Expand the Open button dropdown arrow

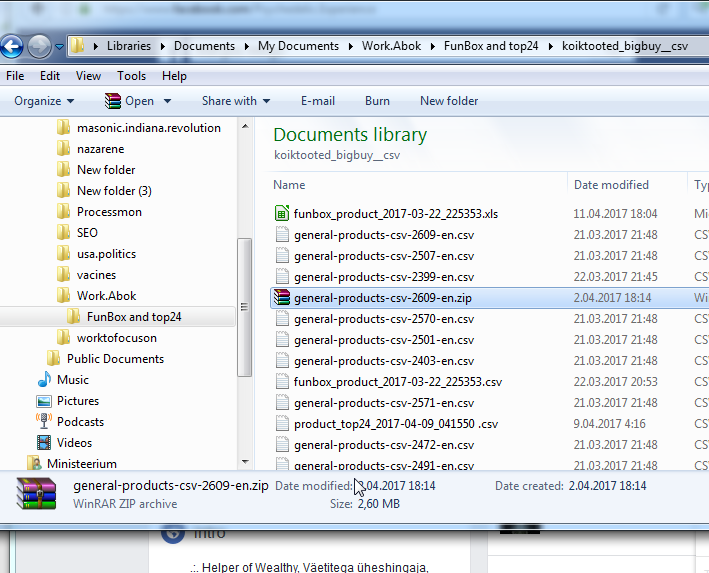pyautogui.click(x=167, y=101)
